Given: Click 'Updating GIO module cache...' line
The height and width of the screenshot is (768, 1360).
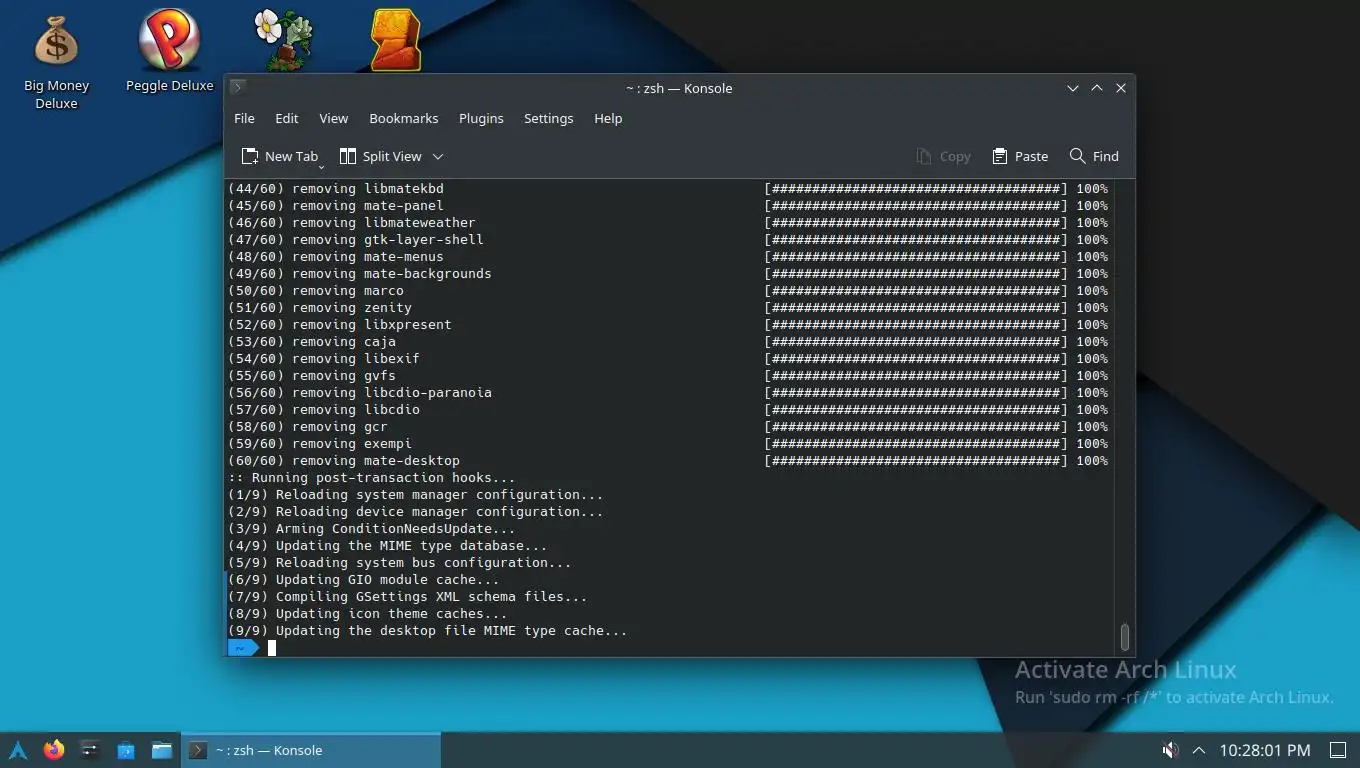Looking at the screenshot, I should pyautogui.click(x=364, y=580).
